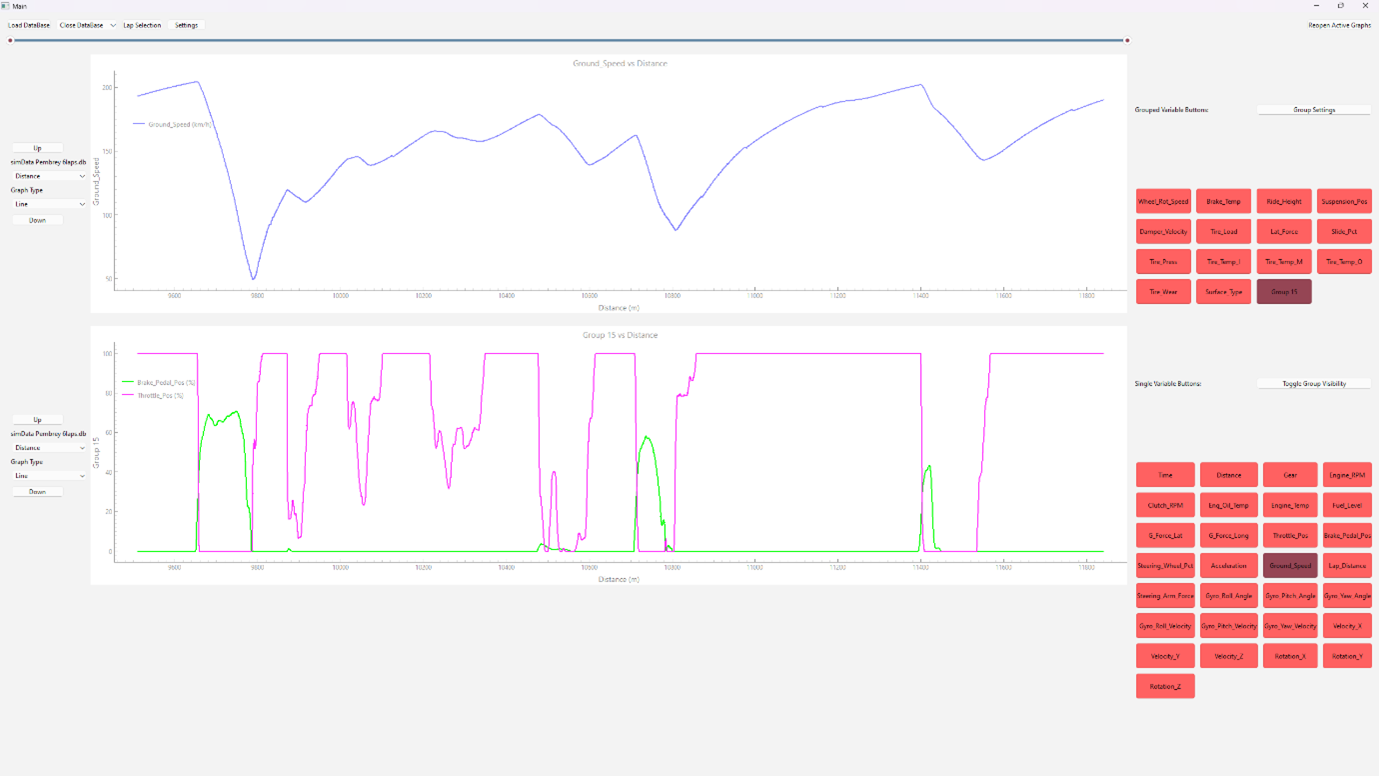The width and height of the screenshot is (1379, 776).
Task: Open the Settings menu
Action: 186,25
